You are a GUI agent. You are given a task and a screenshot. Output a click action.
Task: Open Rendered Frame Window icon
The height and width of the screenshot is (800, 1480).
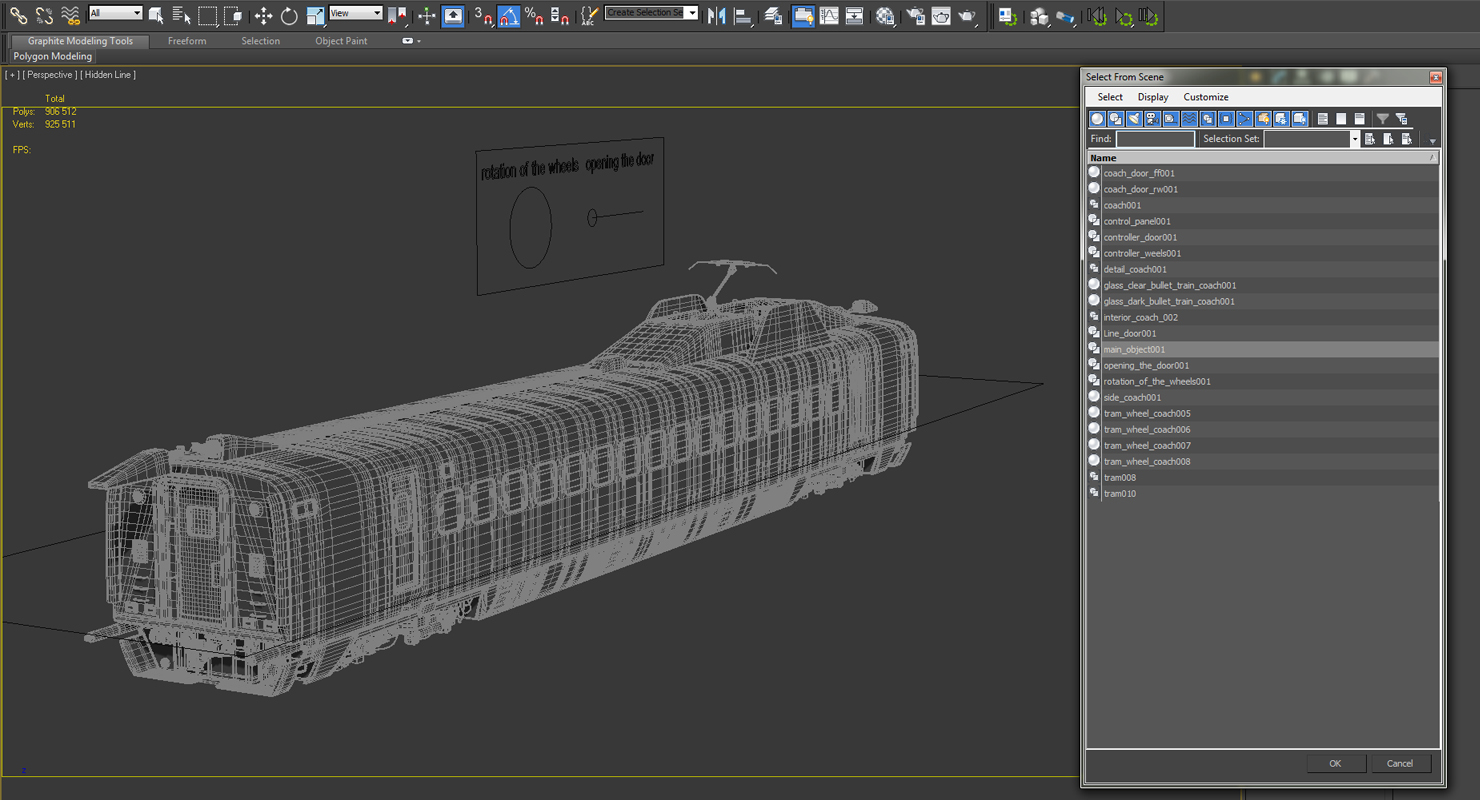[x=941, y=16]
